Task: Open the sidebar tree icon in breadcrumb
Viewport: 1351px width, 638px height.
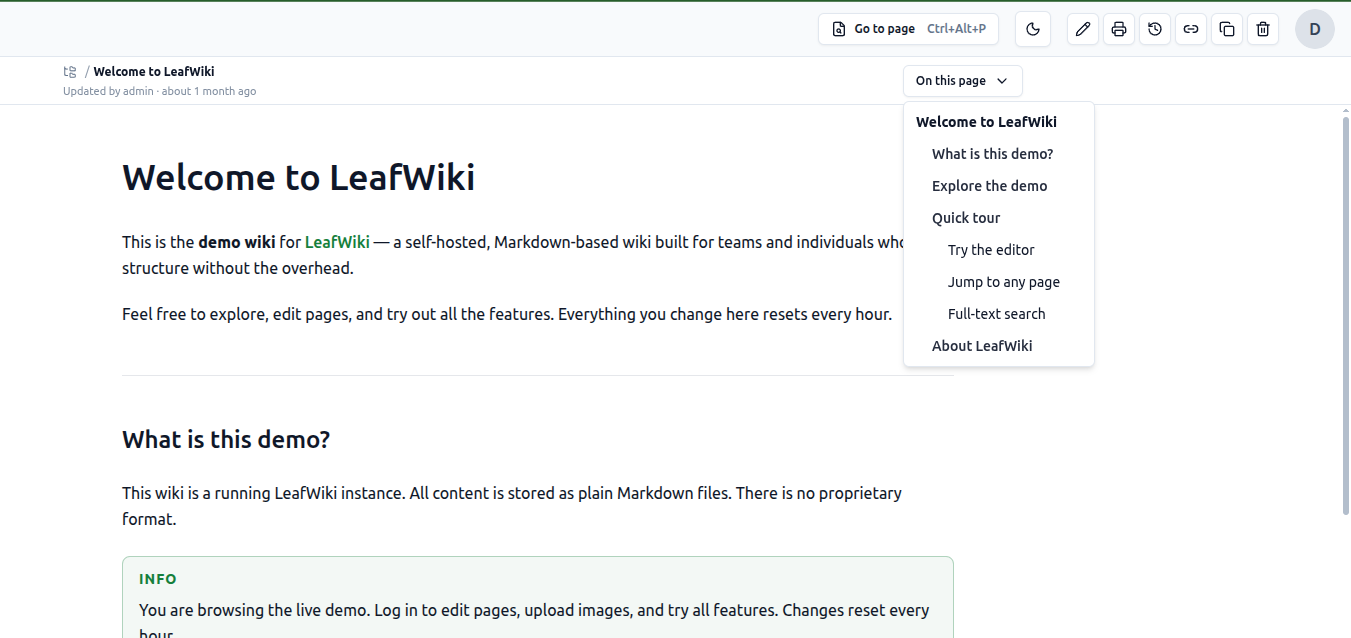Action: click(x=70, y=71)
